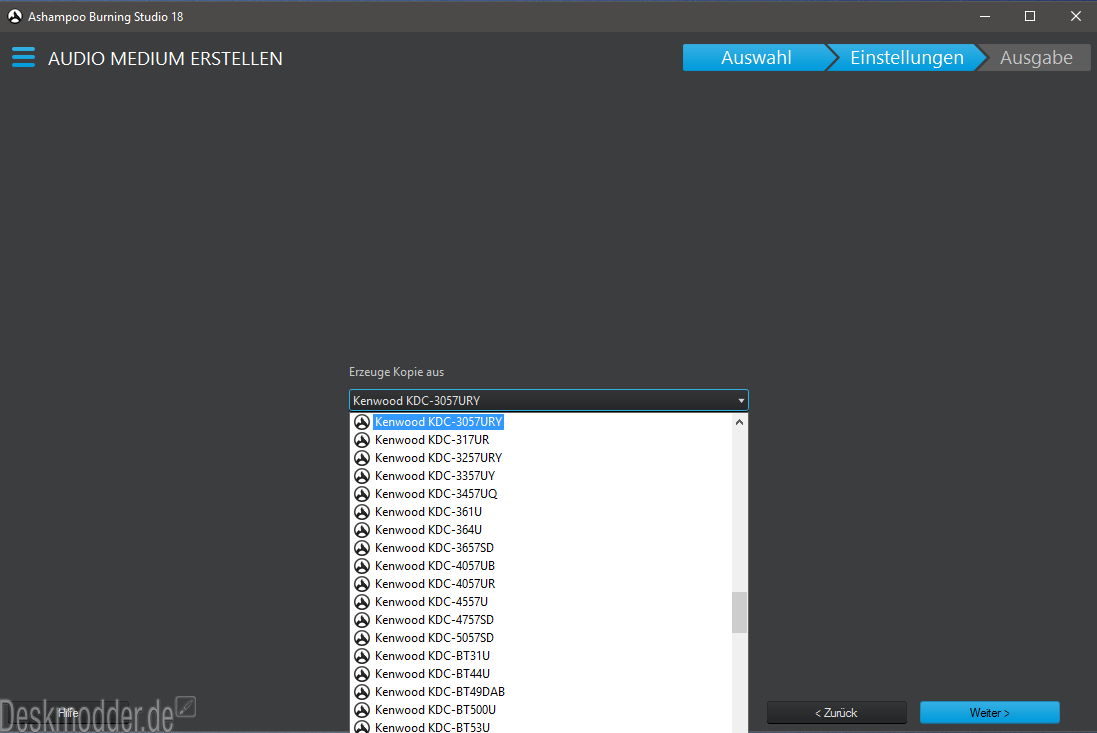Image resolution: width=1097 pixels, height=733 pixels.
Task: Click the icon beside Kenwood KDC-3657SD
Action: point(362,548)
